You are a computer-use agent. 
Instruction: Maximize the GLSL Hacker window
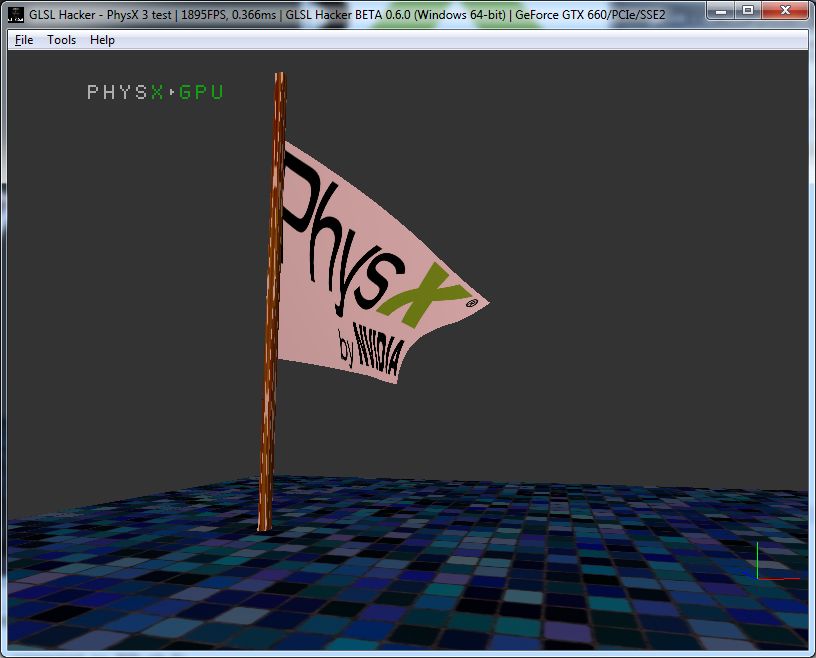pos(748,10)
